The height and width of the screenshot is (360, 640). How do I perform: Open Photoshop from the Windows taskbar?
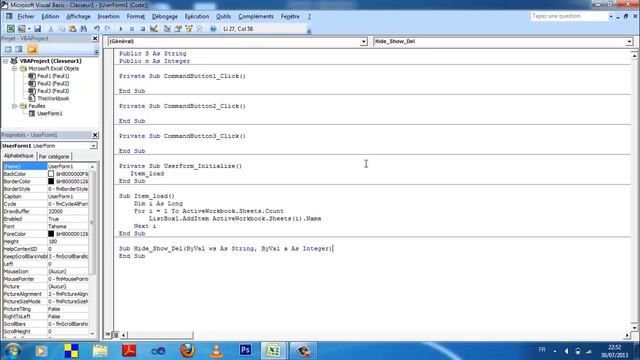[245, 350]
